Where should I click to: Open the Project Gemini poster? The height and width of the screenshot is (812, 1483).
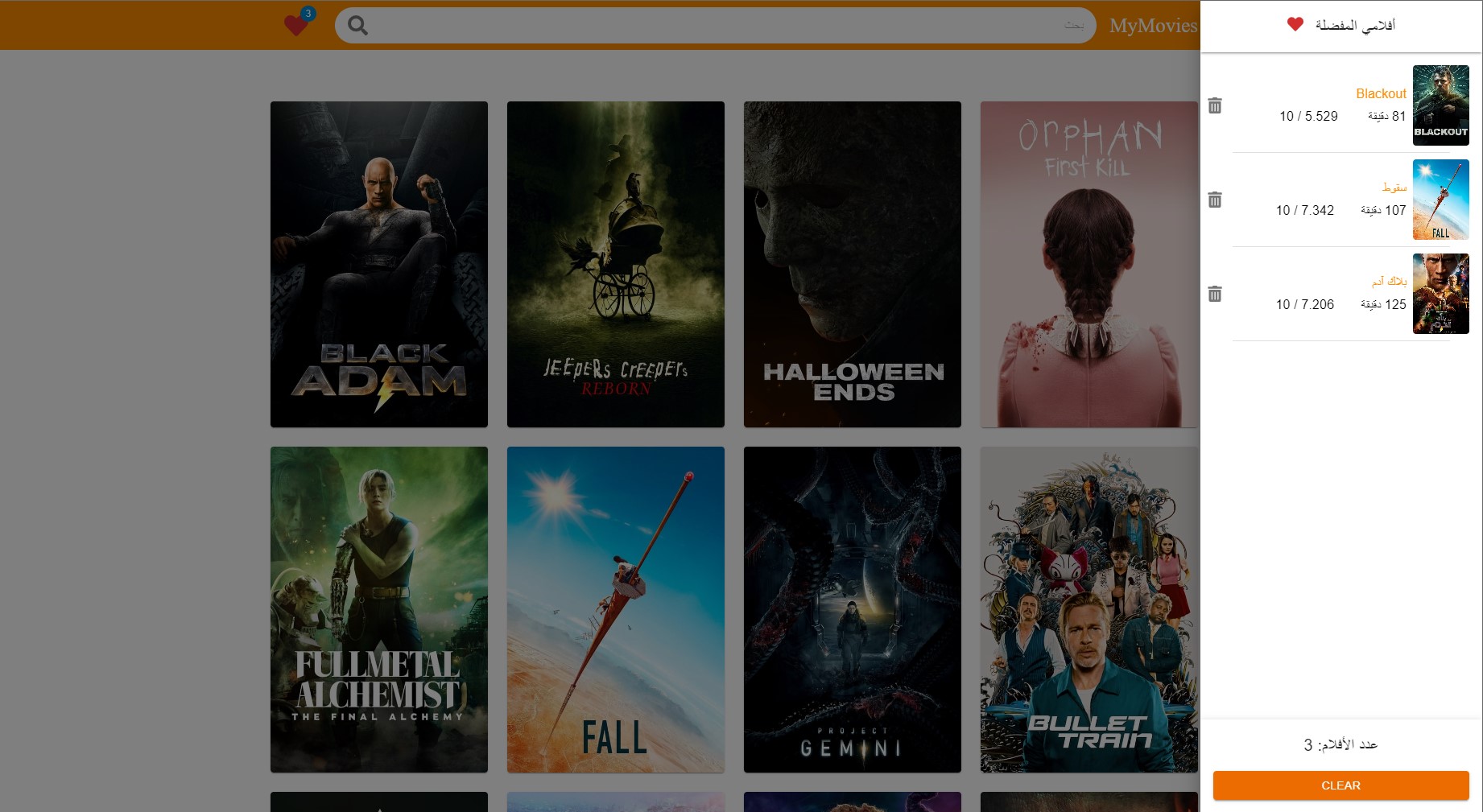coord(852,609)
